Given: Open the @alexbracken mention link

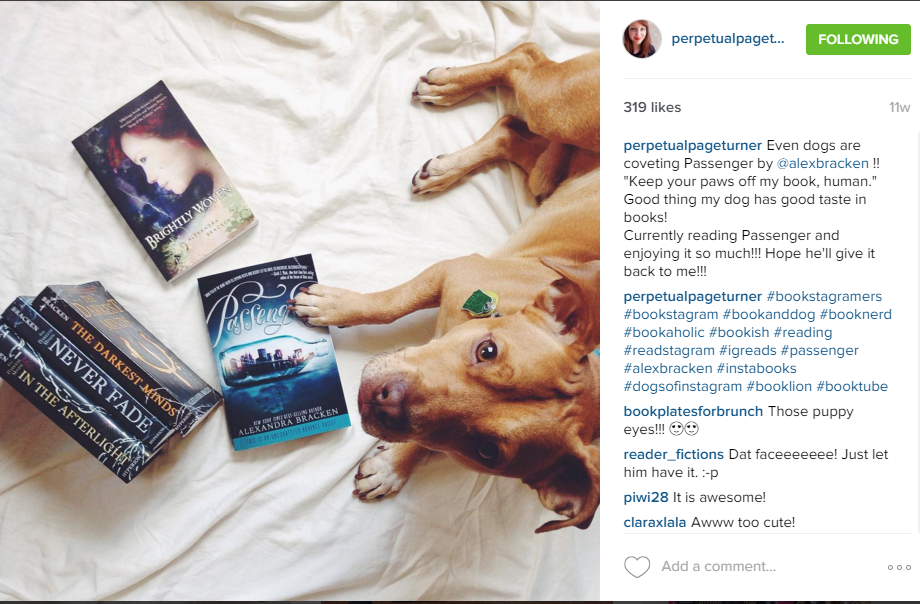Looking at the screenshot, I should click(x=822, y=163).
